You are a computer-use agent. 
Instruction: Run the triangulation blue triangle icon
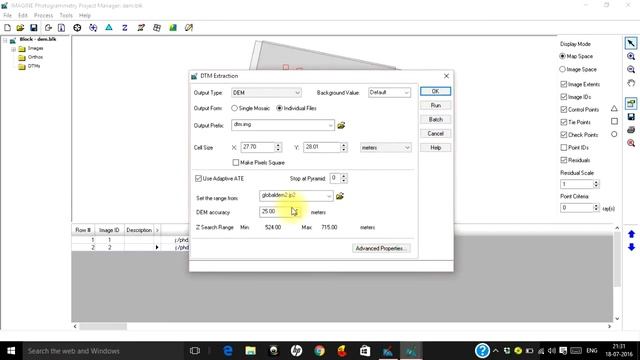(x=109, y=28)
